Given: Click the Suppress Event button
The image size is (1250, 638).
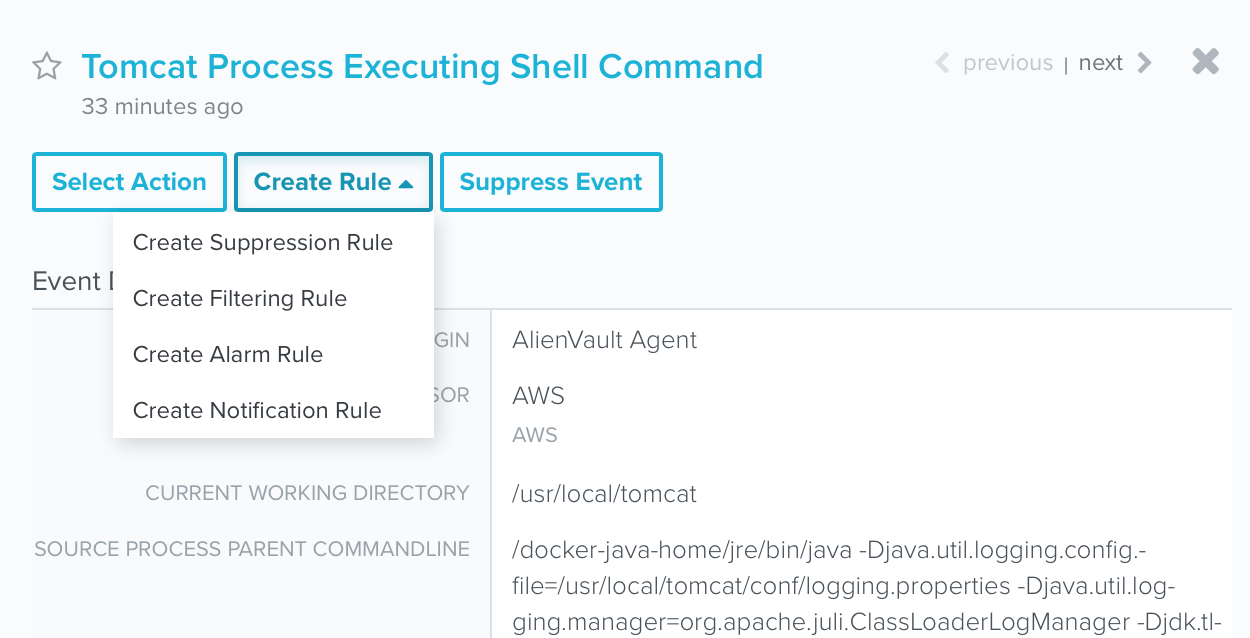Looking at the screenshot, I should click(x=551, y=182).
